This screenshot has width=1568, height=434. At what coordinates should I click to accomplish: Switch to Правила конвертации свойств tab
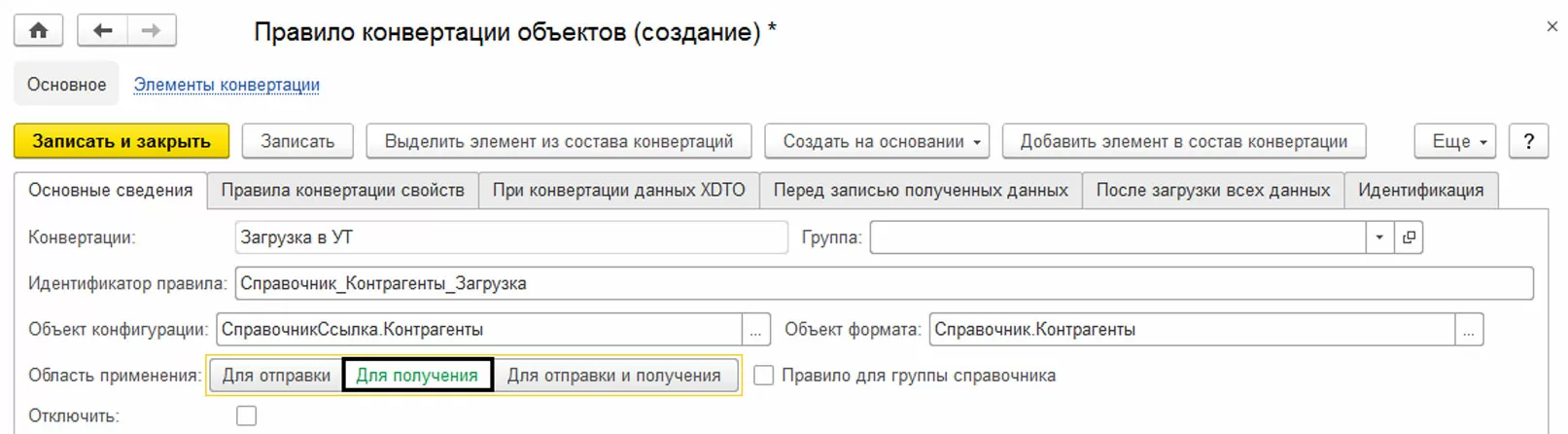pyautogui.click(x=342, y=191)
